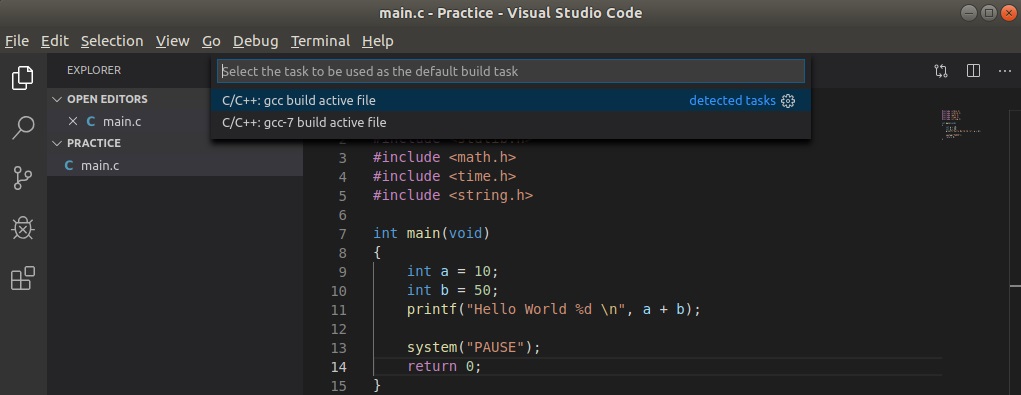Open the Source Control view icon

coord(23,178)
